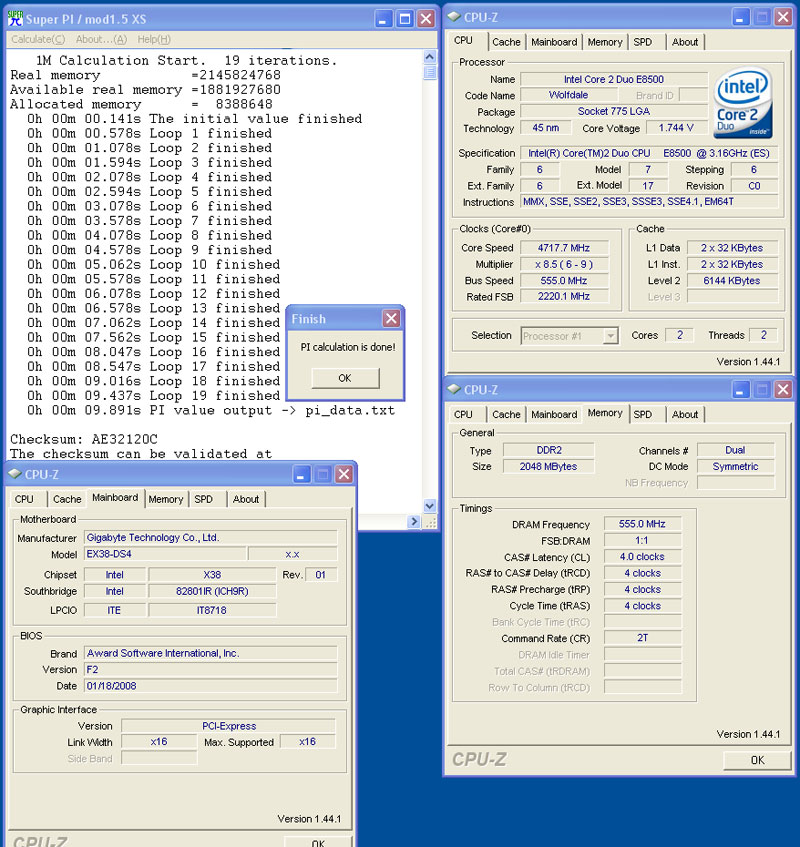Image resolution: width=800 pixels, height=847 pixels.
Task: Open Help menu in Super PI
Action: point(153,39)
